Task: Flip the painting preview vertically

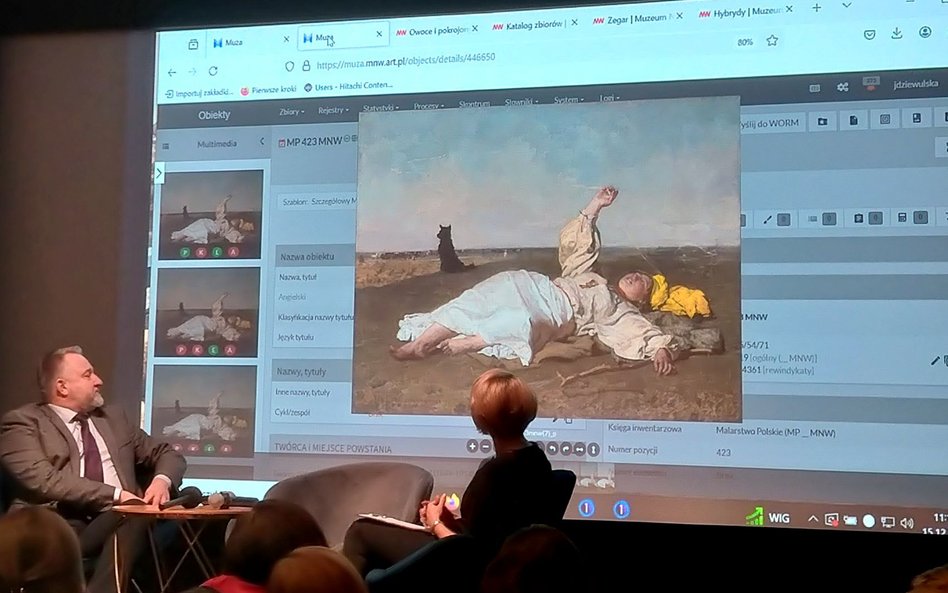Action: coord(594,450)
